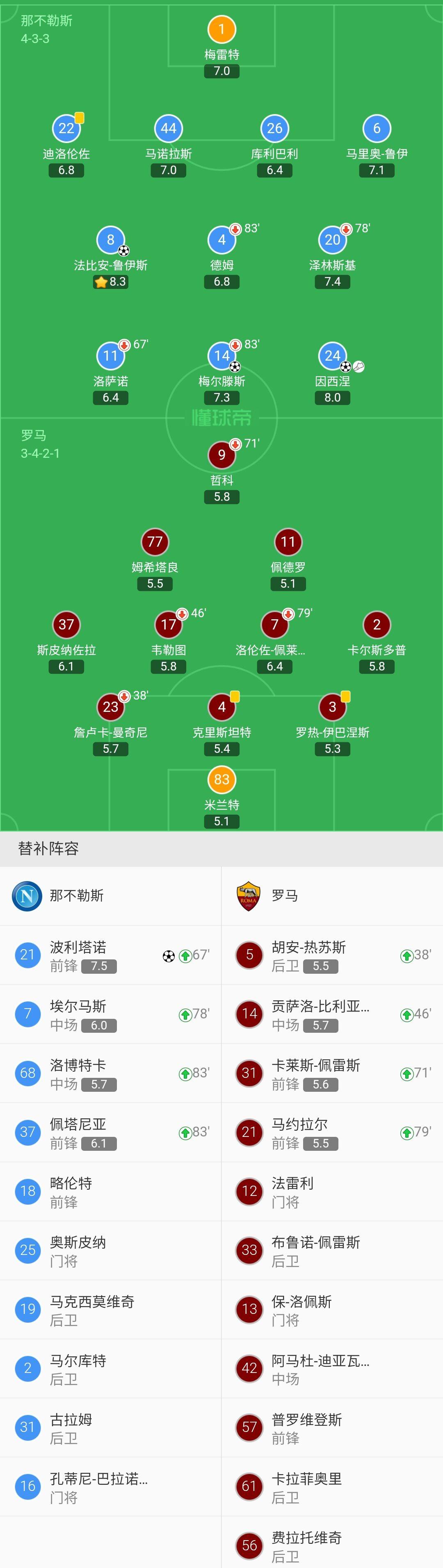
Task: Select 法比安-鲁伊斯 number 8 player circle
Action: [x=110, y=240]
